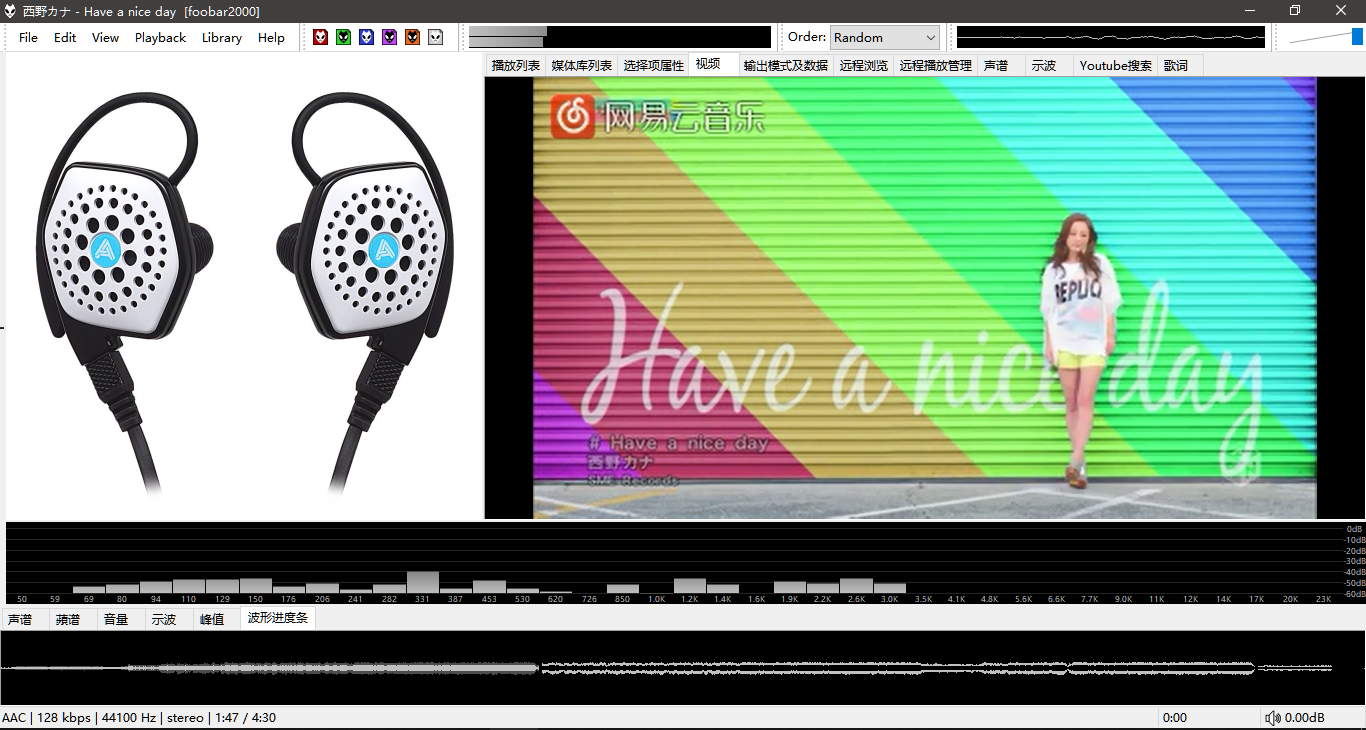Click the speaker icon in status bar
Image resolution: width=1366 pixels, height=730 pixels.
tap(1272, 718)
